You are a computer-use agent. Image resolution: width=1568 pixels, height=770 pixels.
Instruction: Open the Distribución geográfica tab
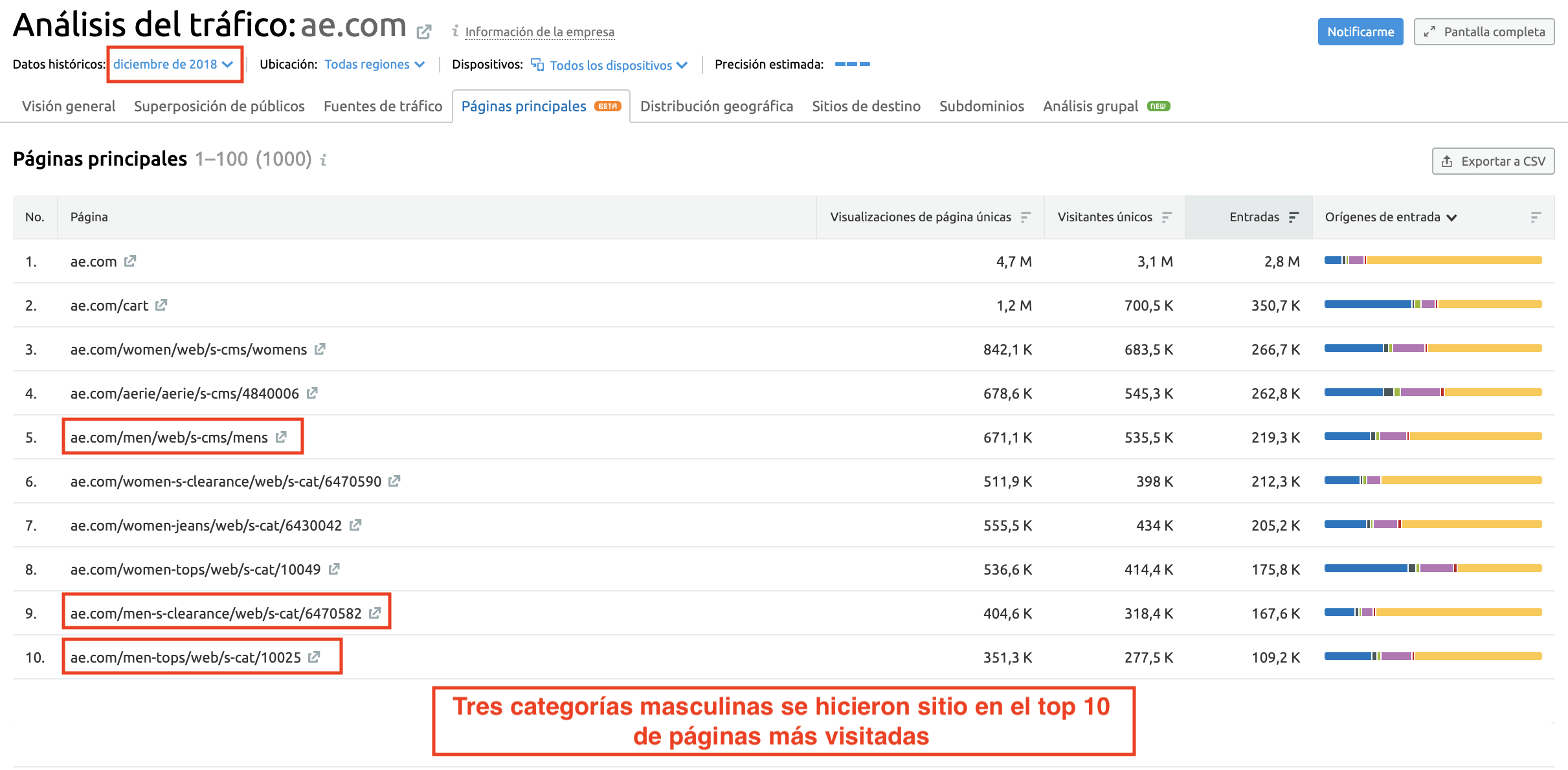pyautogui.click(x=717, y=106)
